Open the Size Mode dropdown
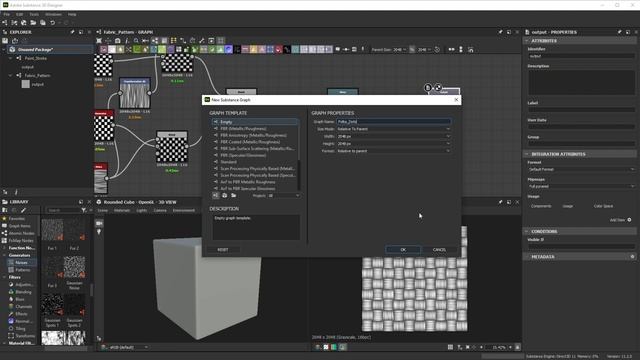 click(x=393, y=129)
